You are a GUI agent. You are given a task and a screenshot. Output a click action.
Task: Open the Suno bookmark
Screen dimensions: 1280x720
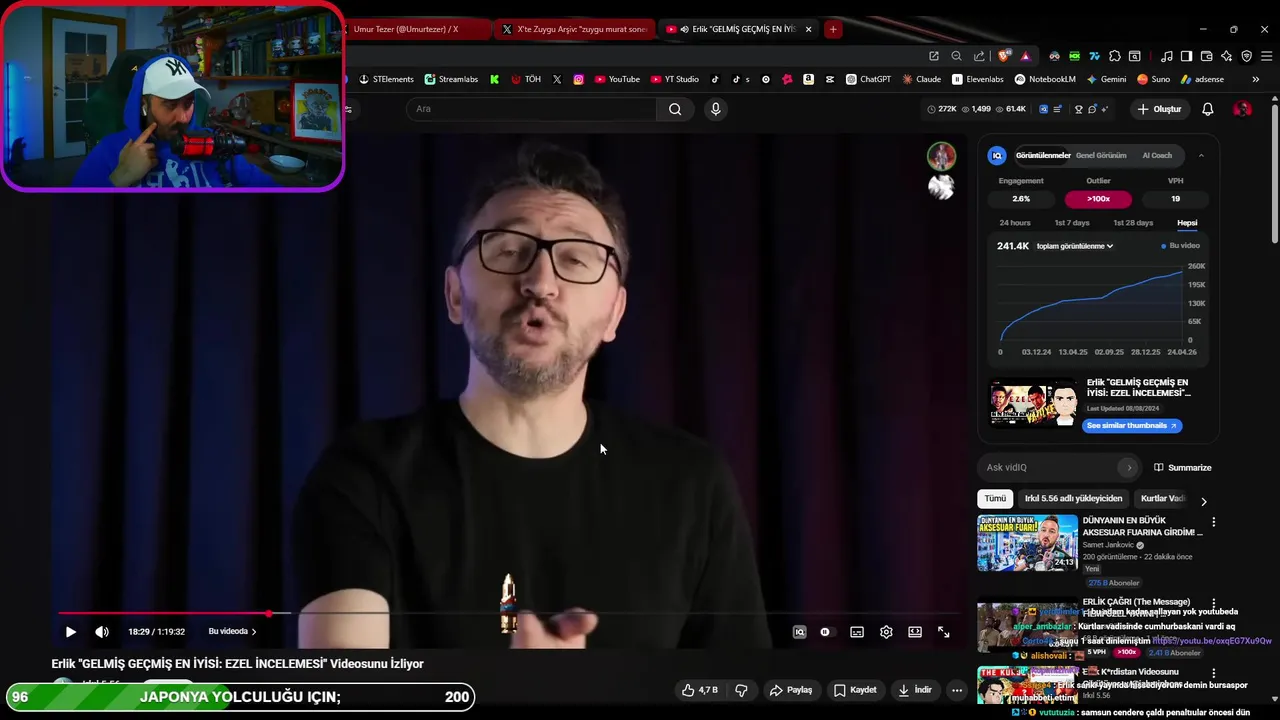[1153, 79]
